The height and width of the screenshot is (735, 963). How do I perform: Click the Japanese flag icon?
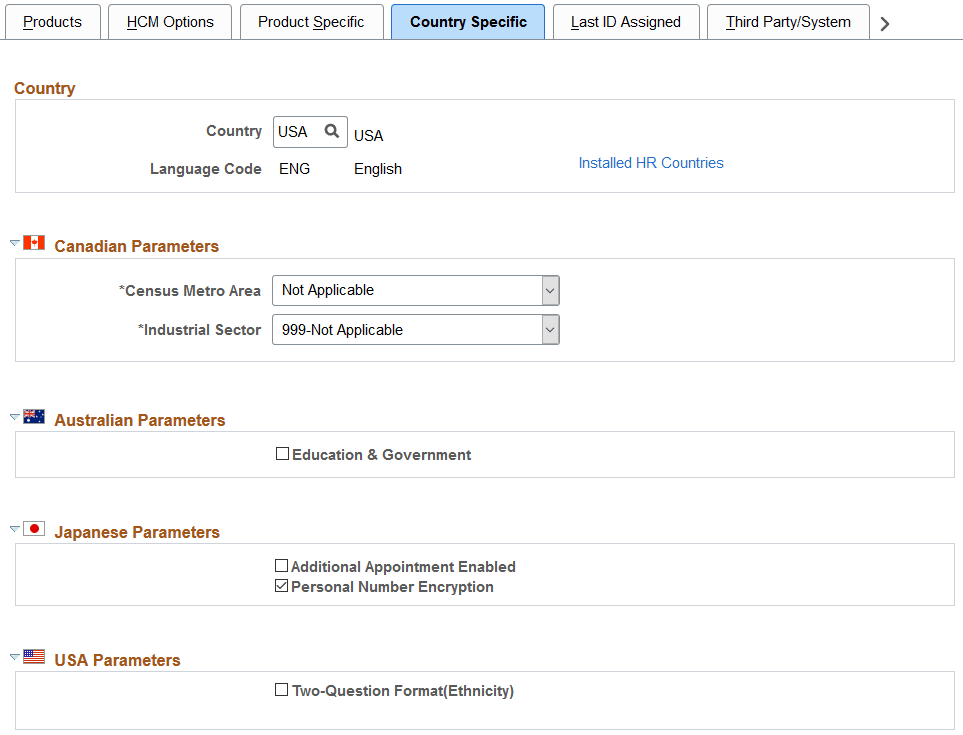click(x=34, y=528)
